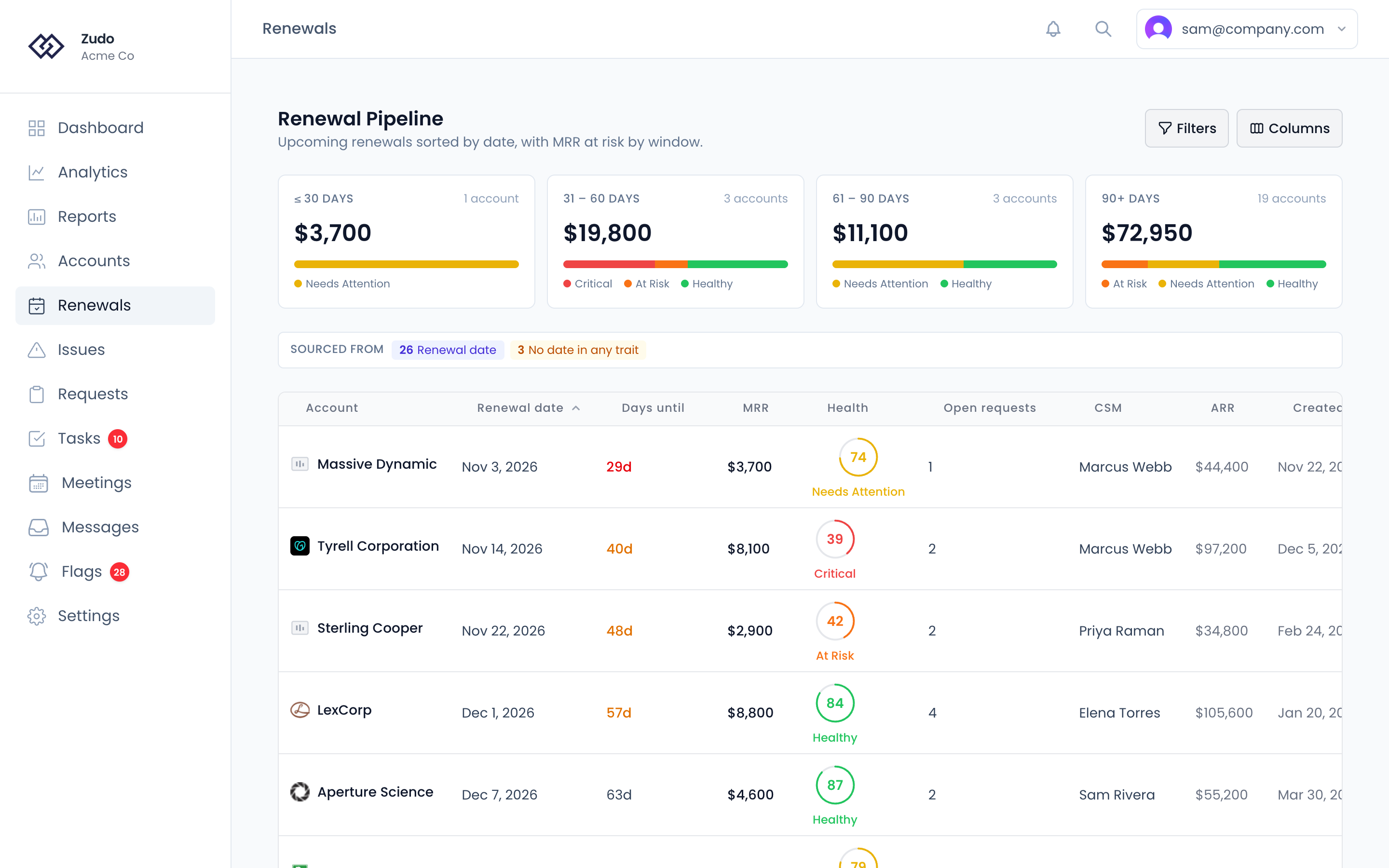Open LexCorp account name
Image resolution: width=1389 pixels, height=868 pixels.
point(344,710)
